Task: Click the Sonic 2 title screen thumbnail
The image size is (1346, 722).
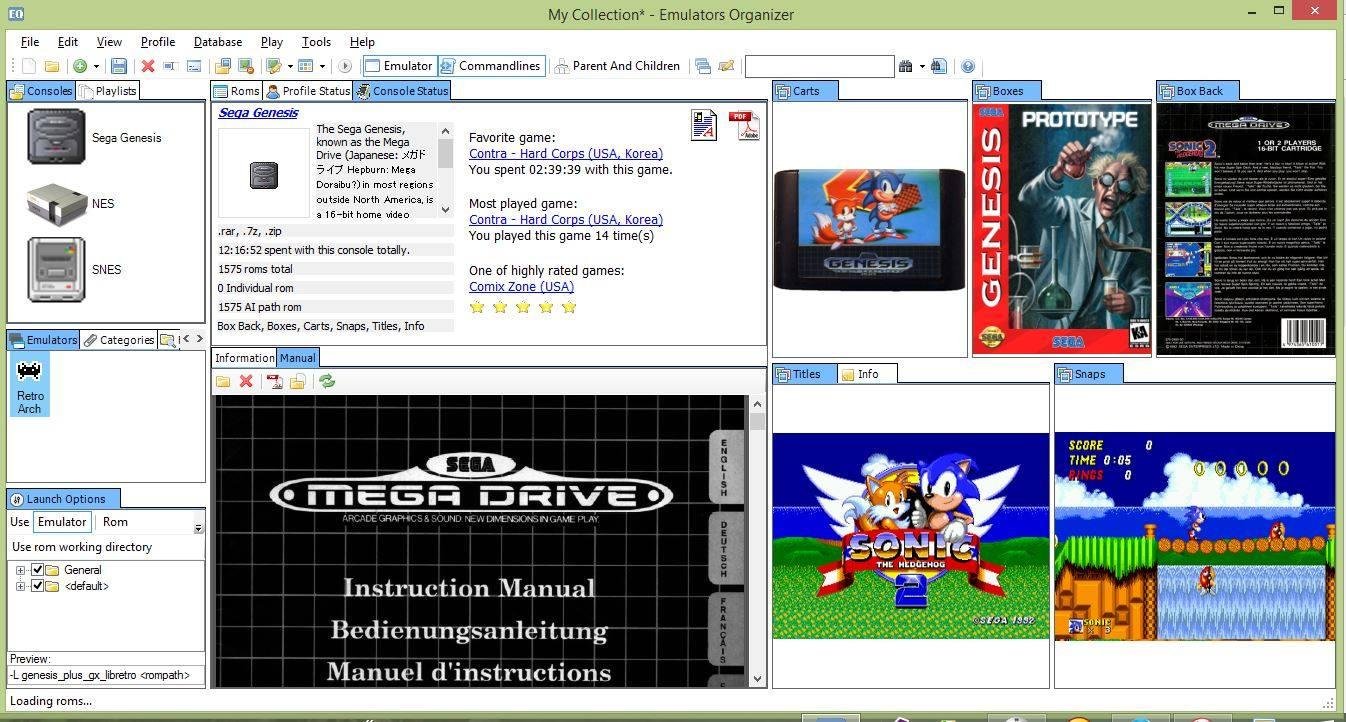Action: [x=910, y=535]
